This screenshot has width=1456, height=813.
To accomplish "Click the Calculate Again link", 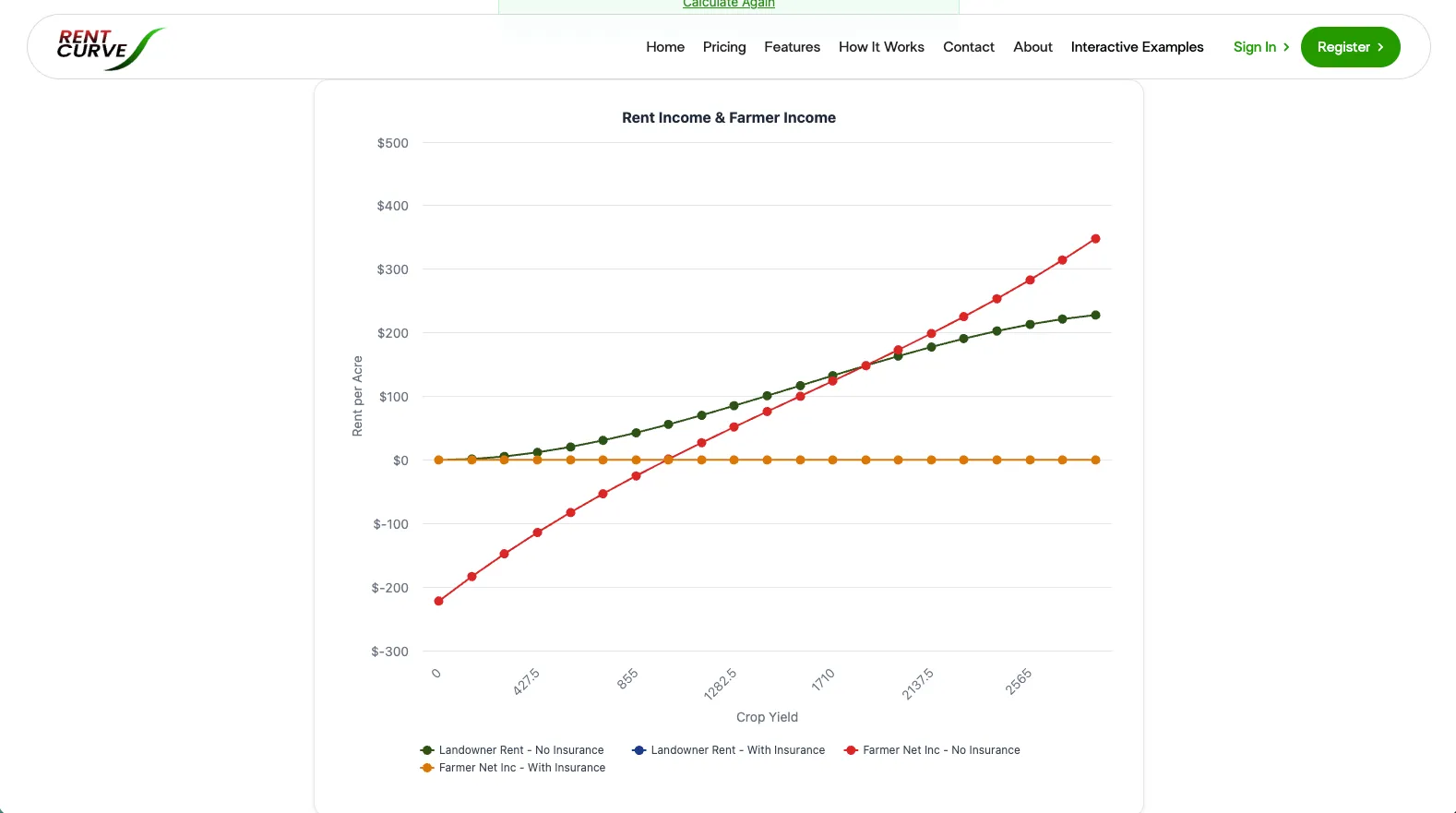I will [x=729, y=5].
